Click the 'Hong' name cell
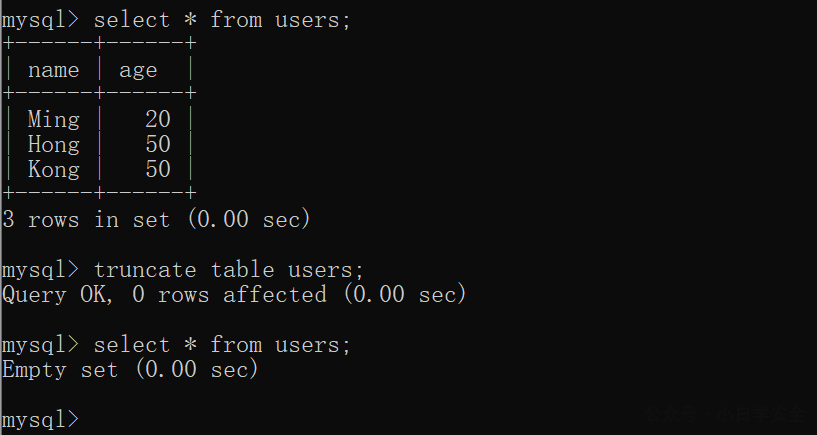This screenshot has width=817, height=435. pyautogui.click(x=54, y=145)
